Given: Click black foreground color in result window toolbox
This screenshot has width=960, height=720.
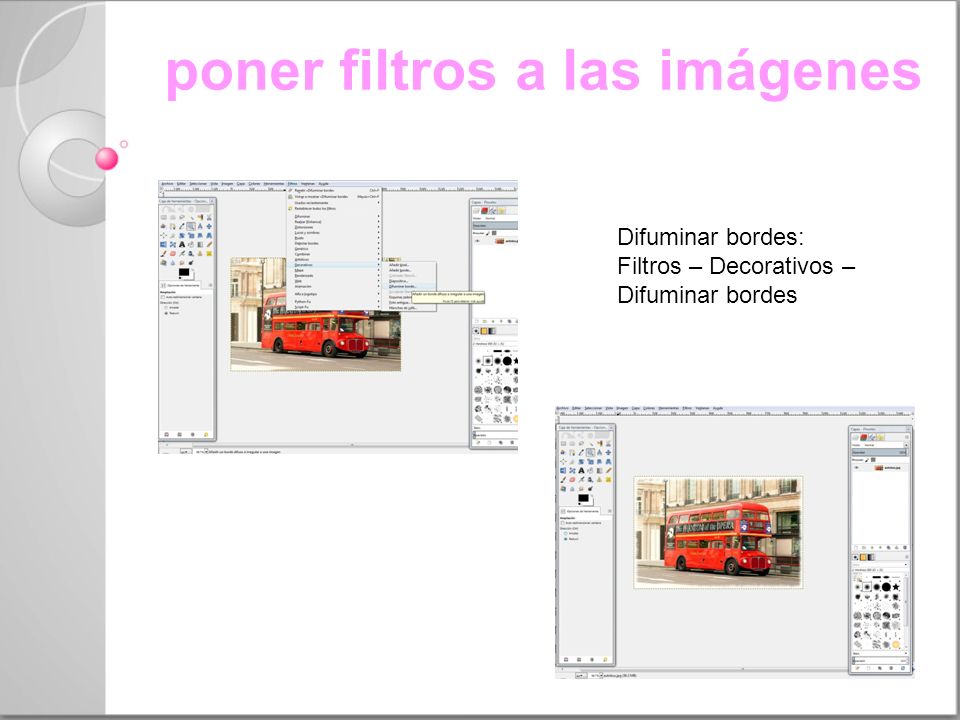Looking at the screenshot, I should (x=583, y=498).
